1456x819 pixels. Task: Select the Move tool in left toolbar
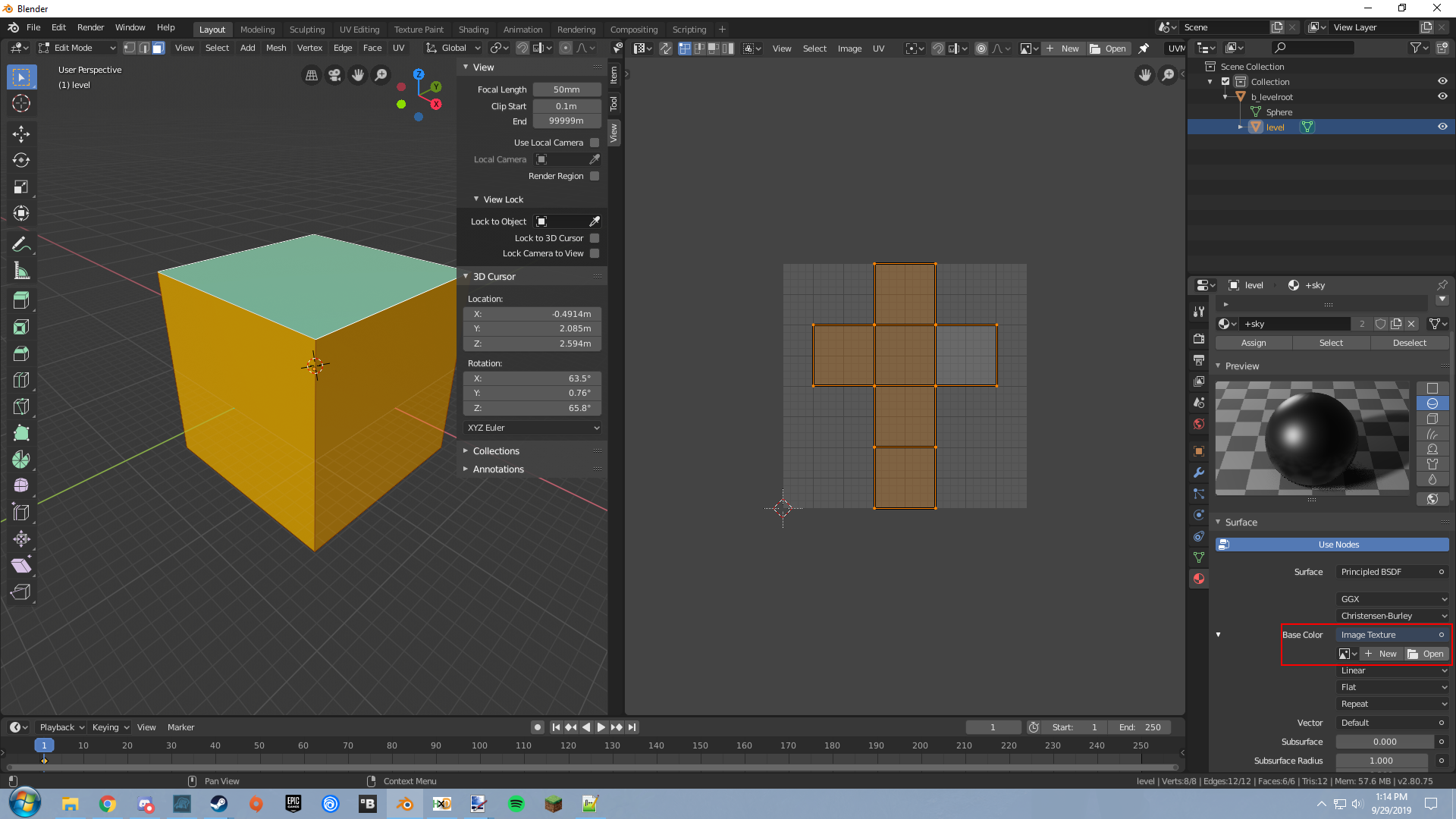(21, 134)
